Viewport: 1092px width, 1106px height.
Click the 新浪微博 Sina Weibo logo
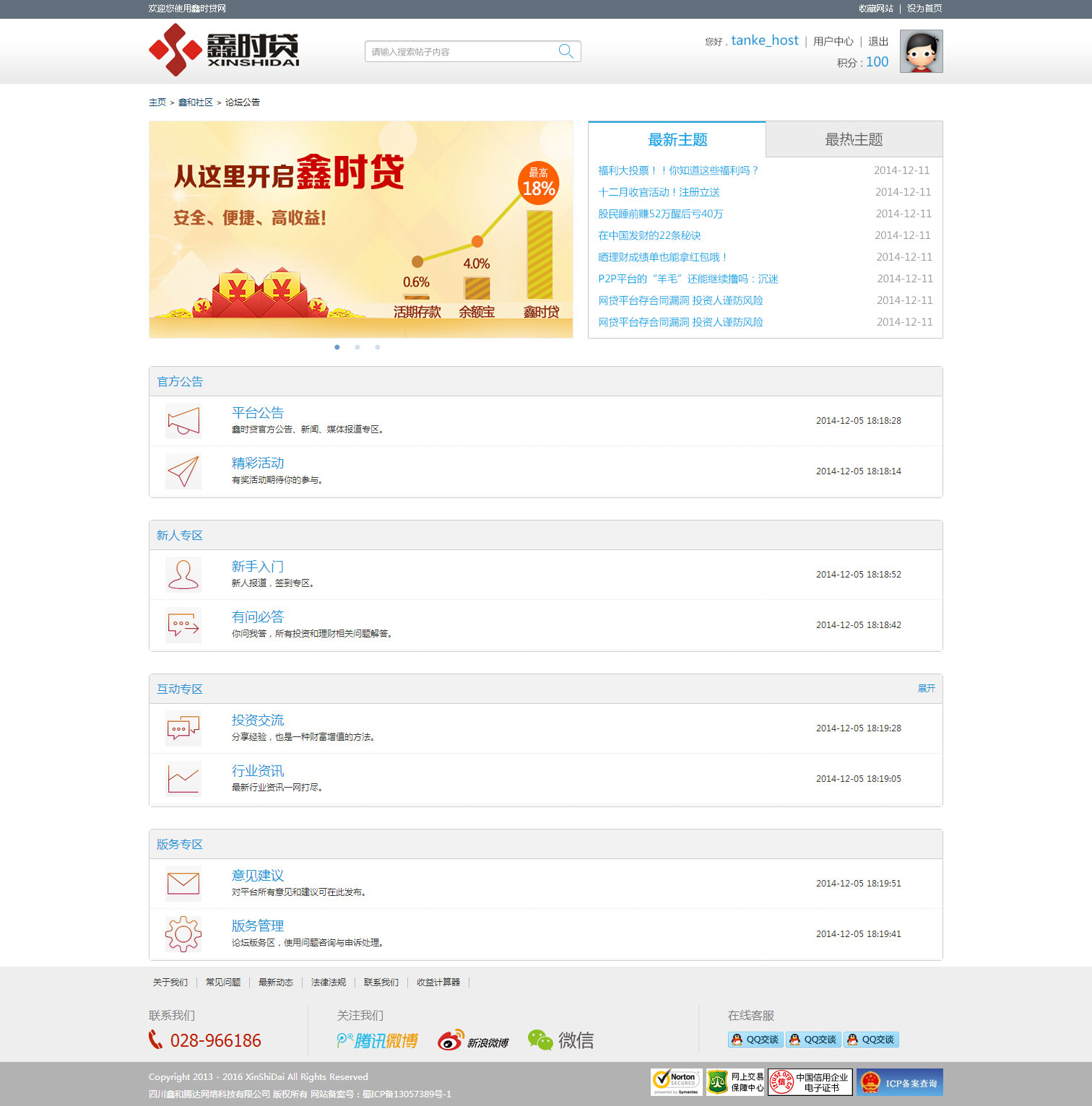(x=473, y=1040)
